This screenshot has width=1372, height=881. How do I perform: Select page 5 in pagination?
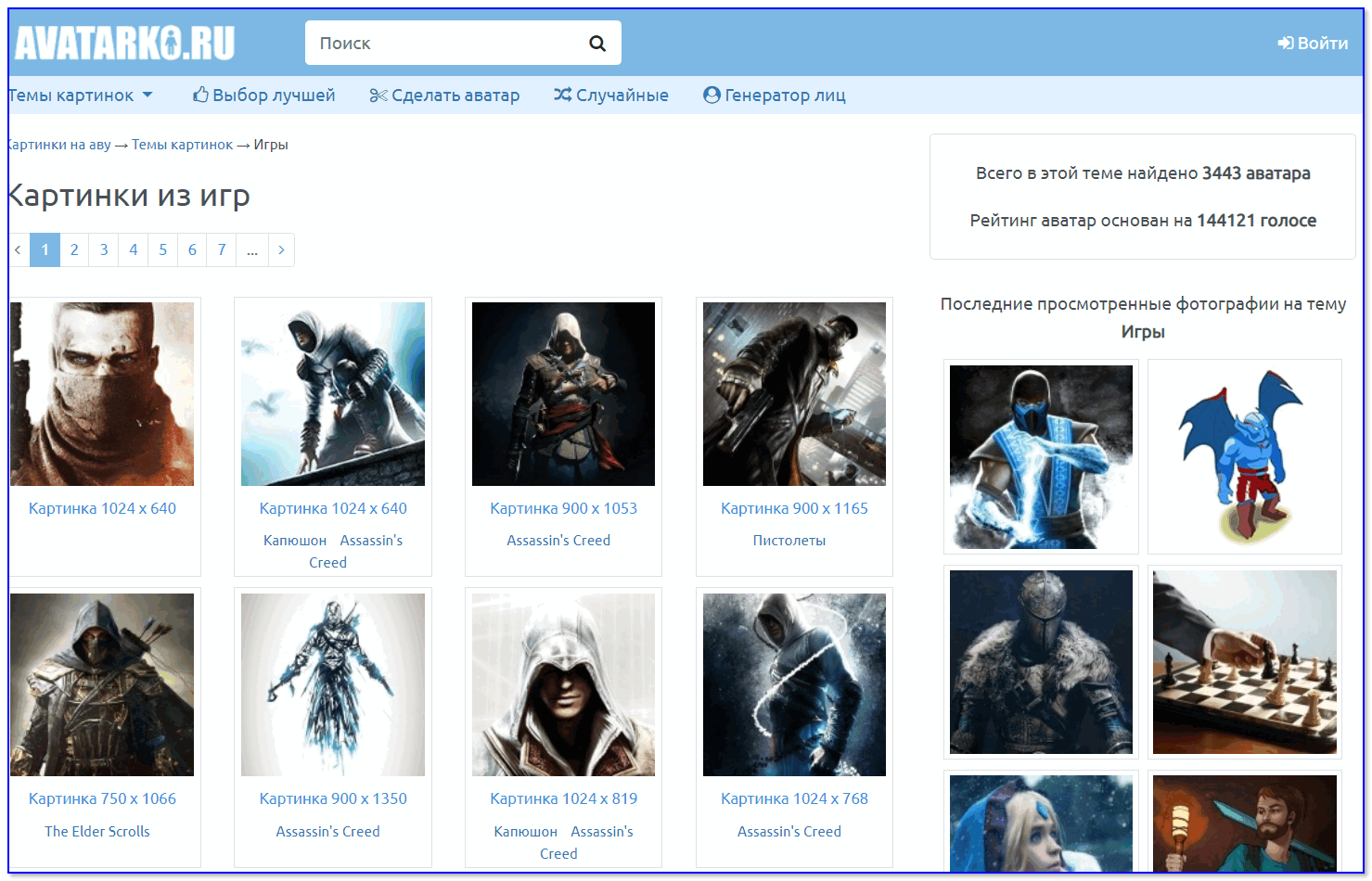click(163, 249)
